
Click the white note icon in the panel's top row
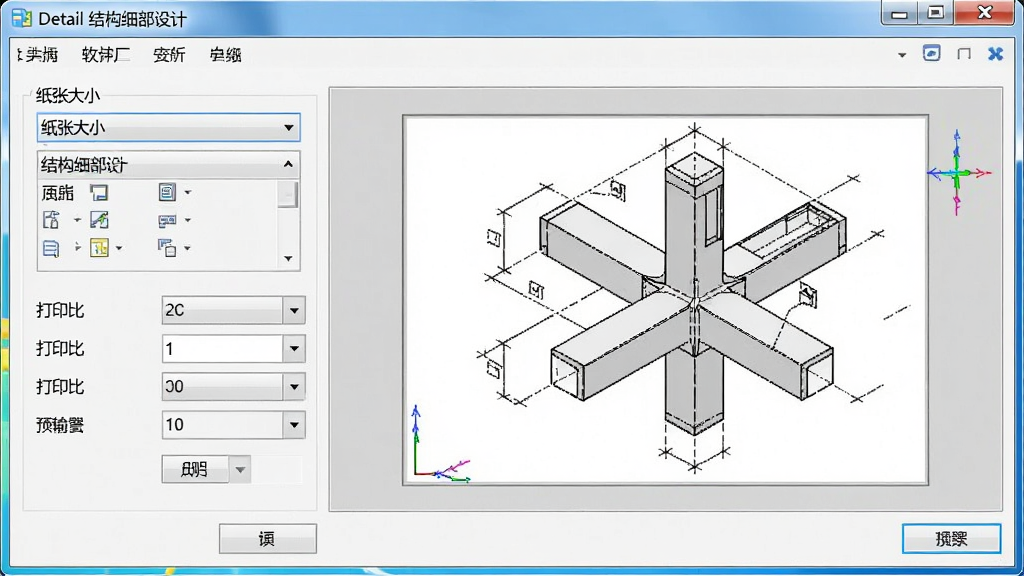click(99, 193)
